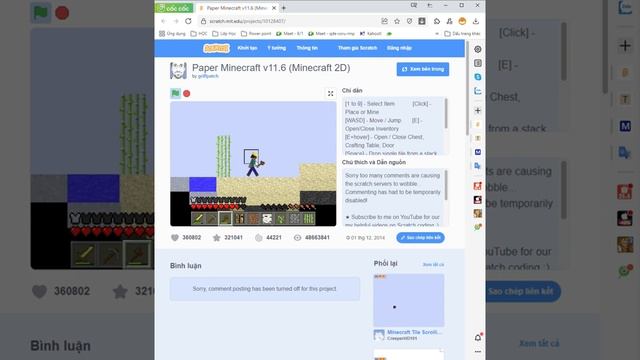This screenshot has height=360, width=640.
Task: Open the 'Minecraft Tile Scrolli...' remix title link
Action: point(414,332)
